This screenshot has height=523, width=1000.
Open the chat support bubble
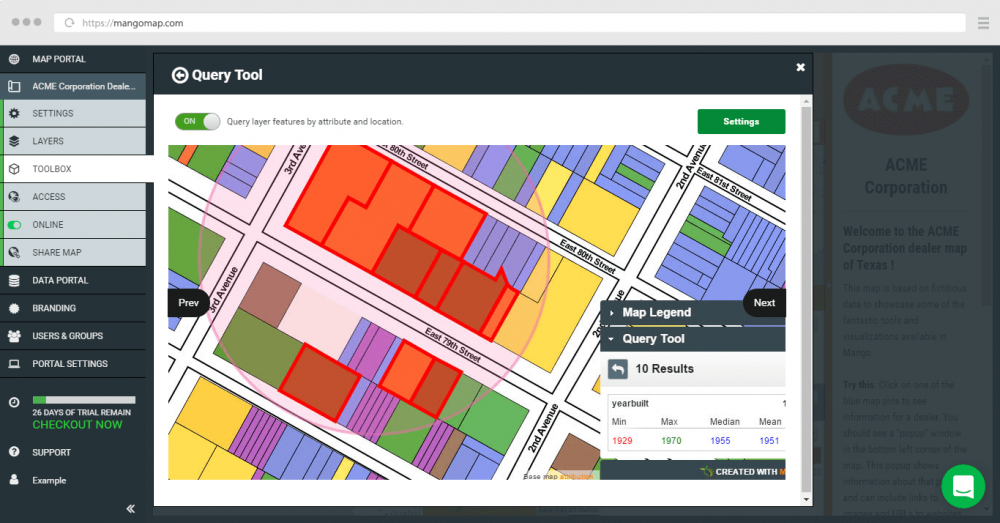click(963, 486)
